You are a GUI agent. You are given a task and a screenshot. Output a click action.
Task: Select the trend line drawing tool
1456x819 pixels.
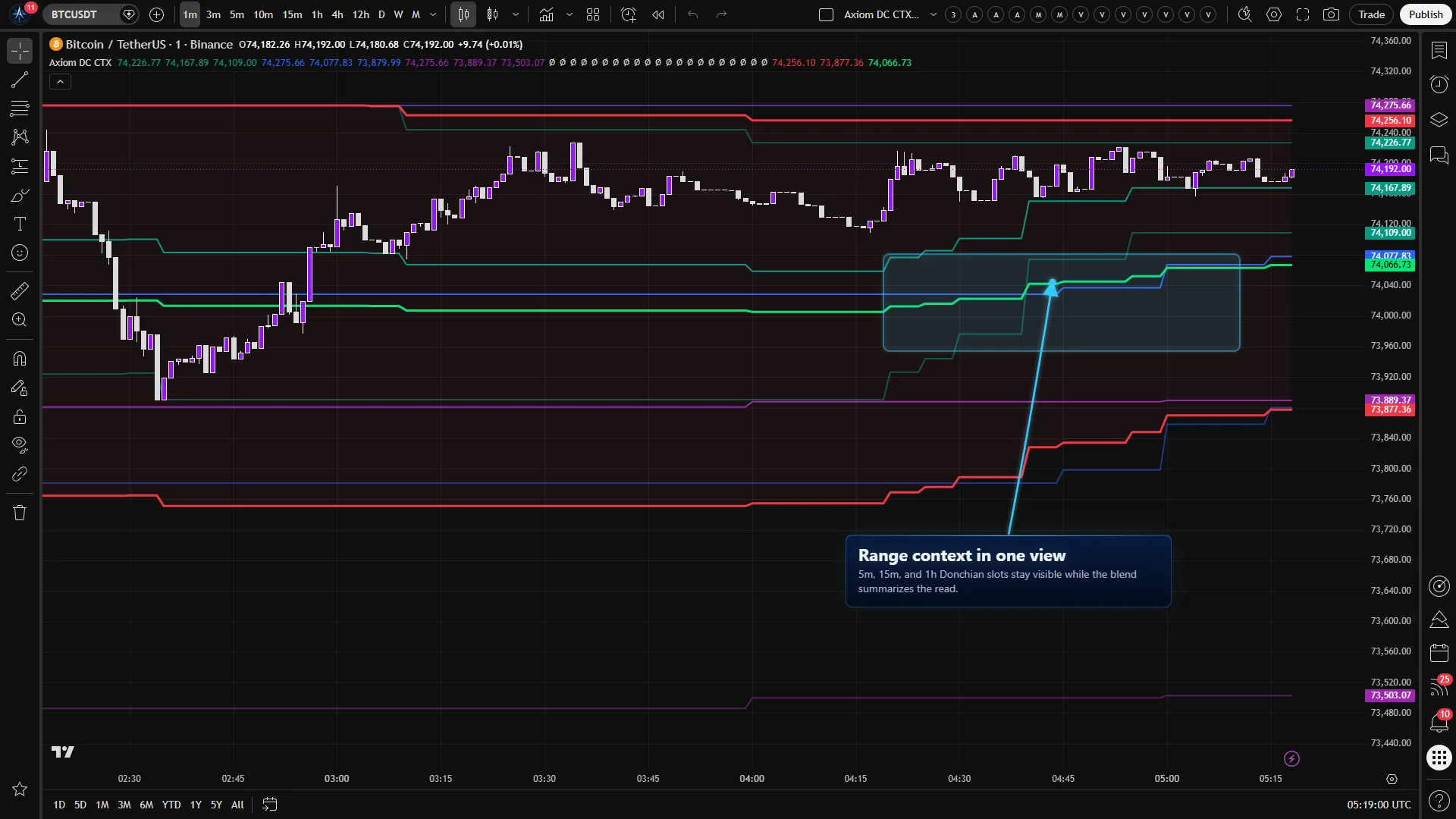(x=20, y=80)
